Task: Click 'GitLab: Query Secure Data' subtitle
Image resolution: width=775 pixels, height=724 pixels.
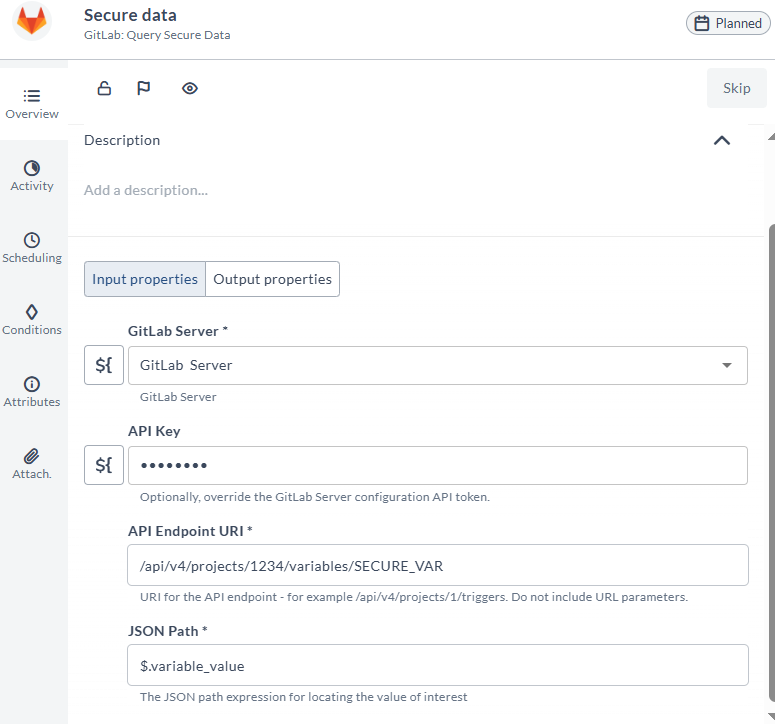Action: coord(157,35)
